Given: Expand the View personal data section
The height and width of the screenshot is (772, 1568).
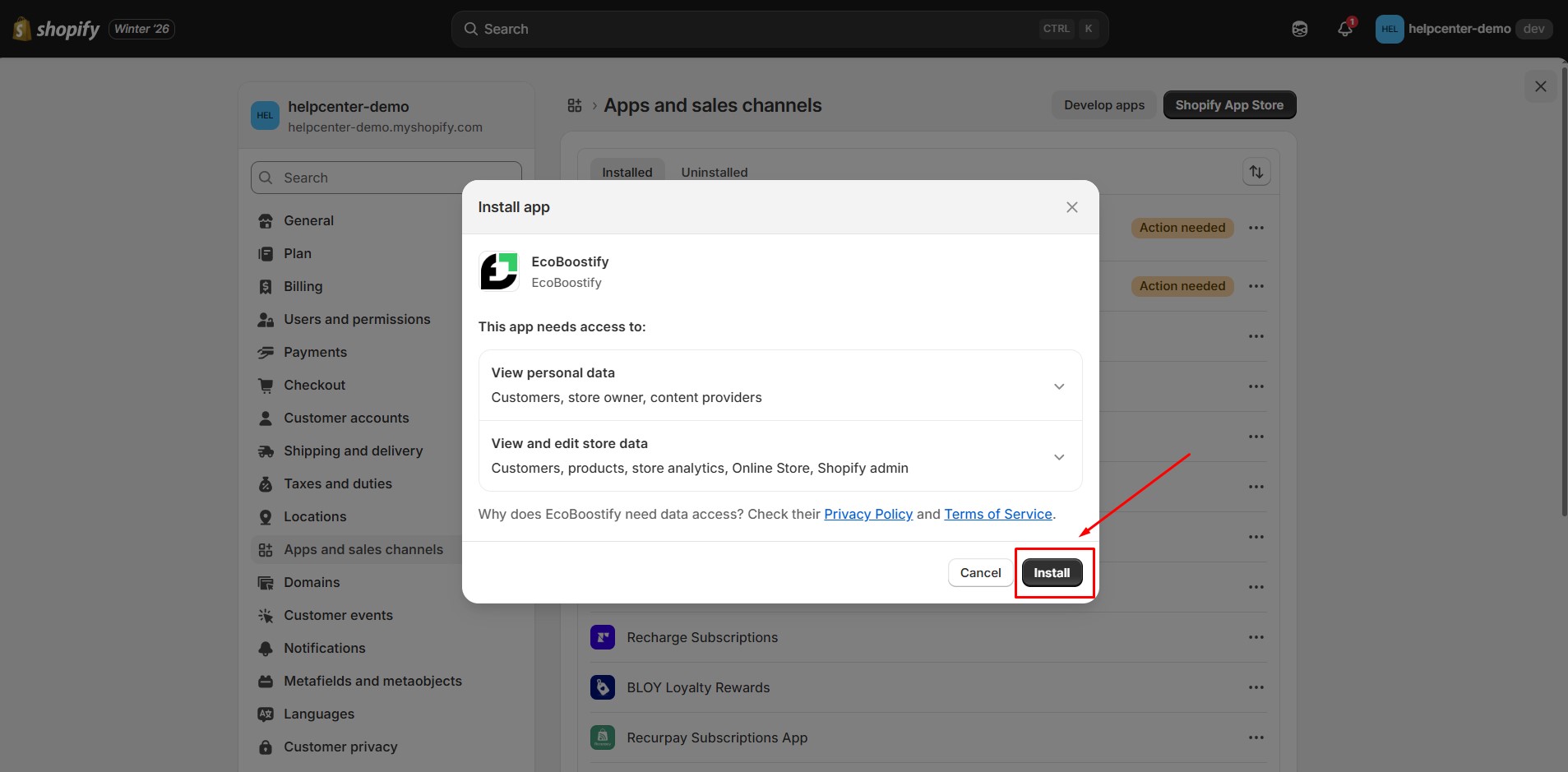Looking at the screenshot, I should 1059,386.
